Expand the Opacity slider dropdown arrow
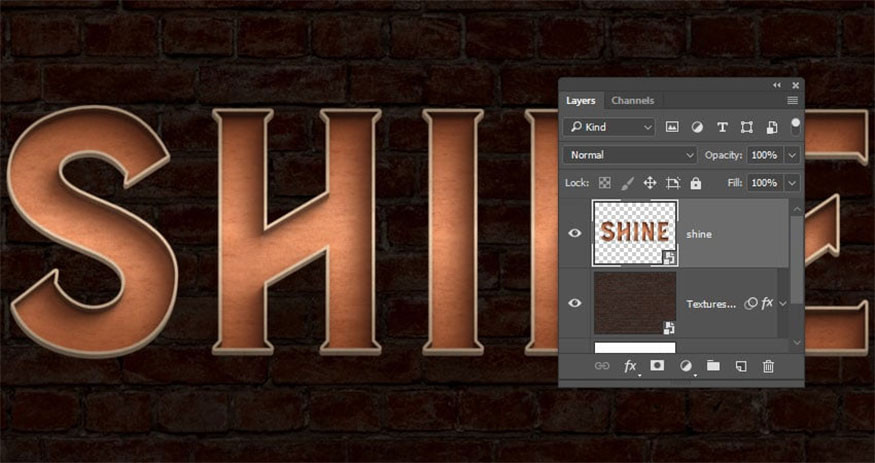 click(x=792, y=156)
